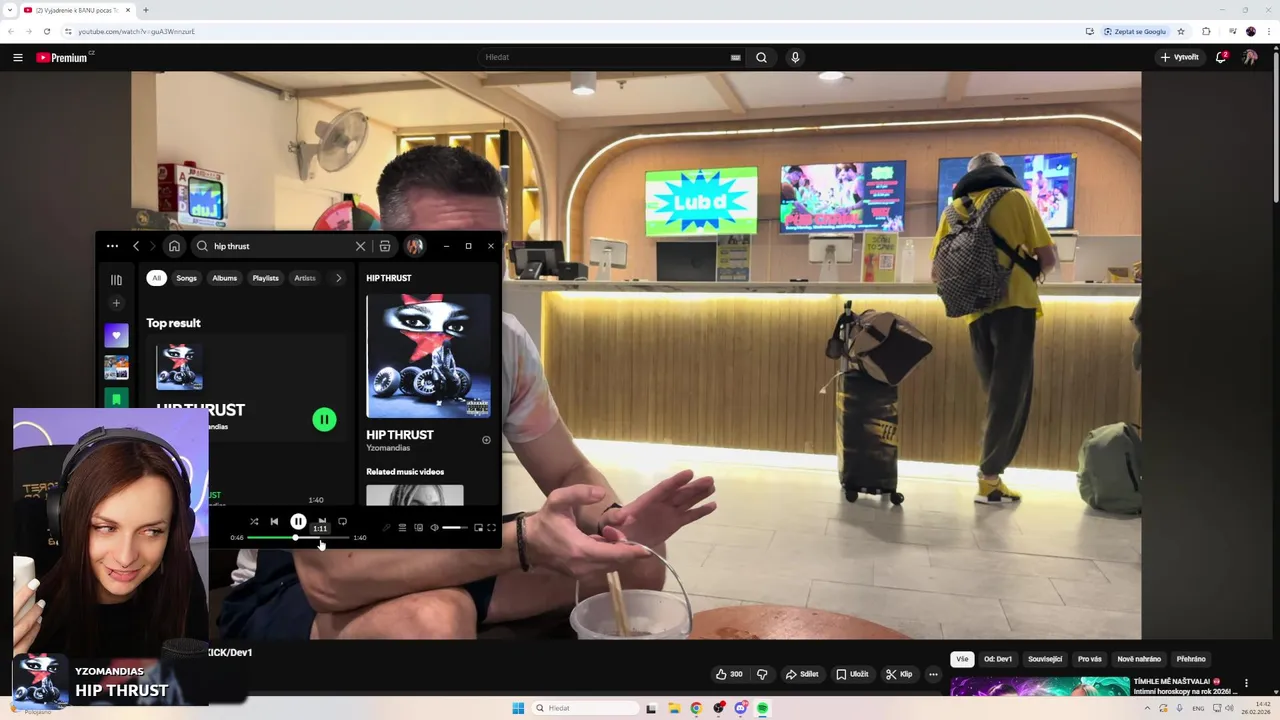Open Spotify miniplayer

pos(478,528)
